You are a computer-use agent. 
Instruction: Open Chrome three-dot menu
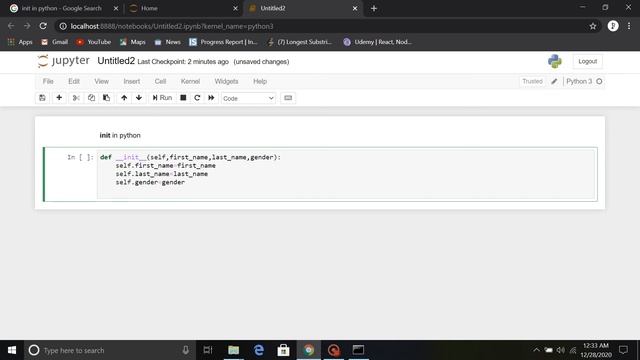[629, 26]
